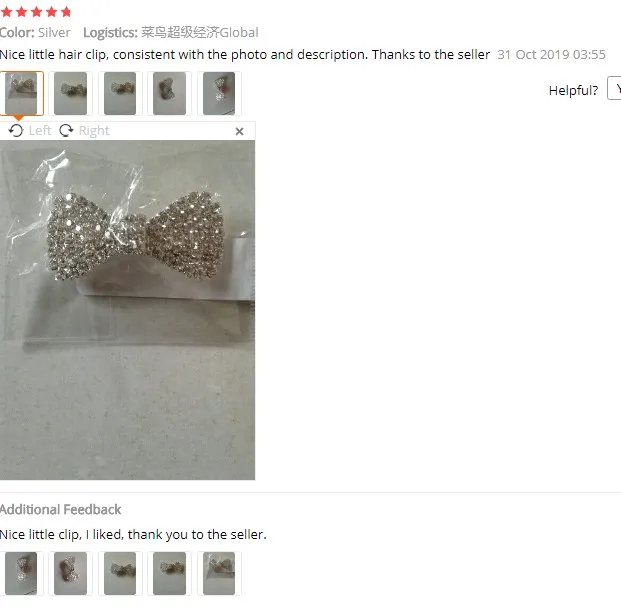Show fourth Additional Feedback photo thumbnail
Viewport: 621px width, 607px height.
[170, 573]
